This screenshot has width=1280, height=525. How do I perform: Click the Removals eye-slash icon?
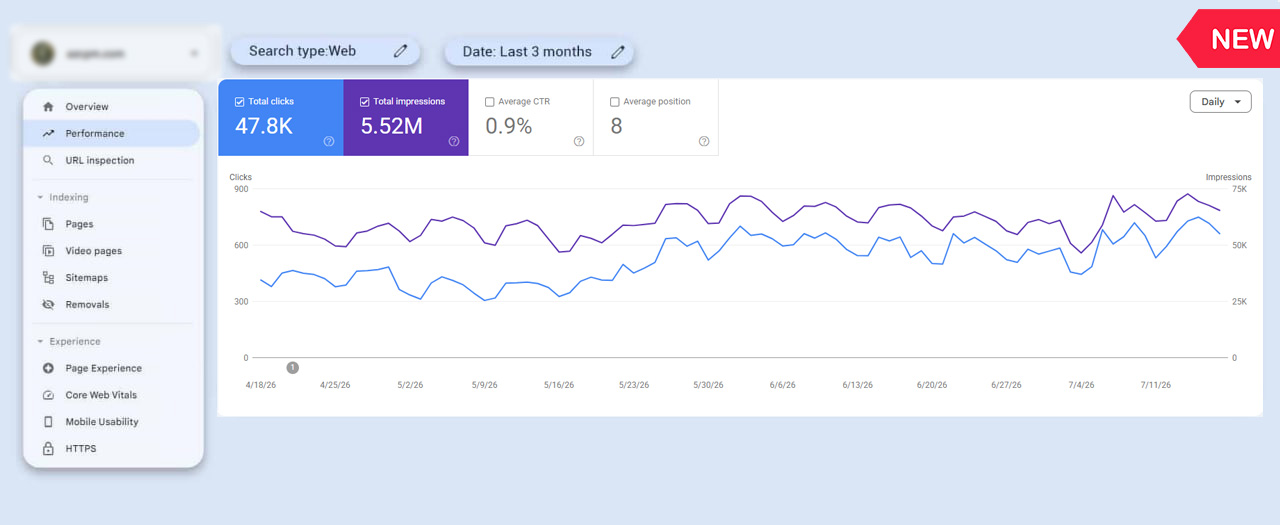pyautogui.click(x=48, y=304)
